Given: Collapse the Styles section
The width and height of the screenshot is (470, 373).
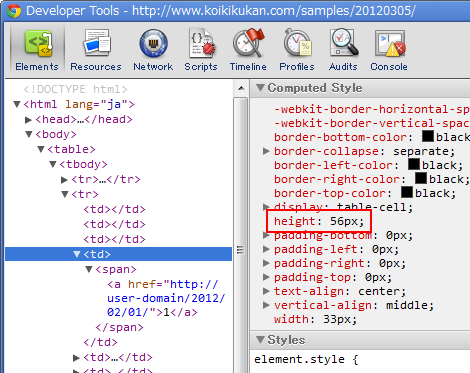Looking at the screenshot, I should click(260, 340).
